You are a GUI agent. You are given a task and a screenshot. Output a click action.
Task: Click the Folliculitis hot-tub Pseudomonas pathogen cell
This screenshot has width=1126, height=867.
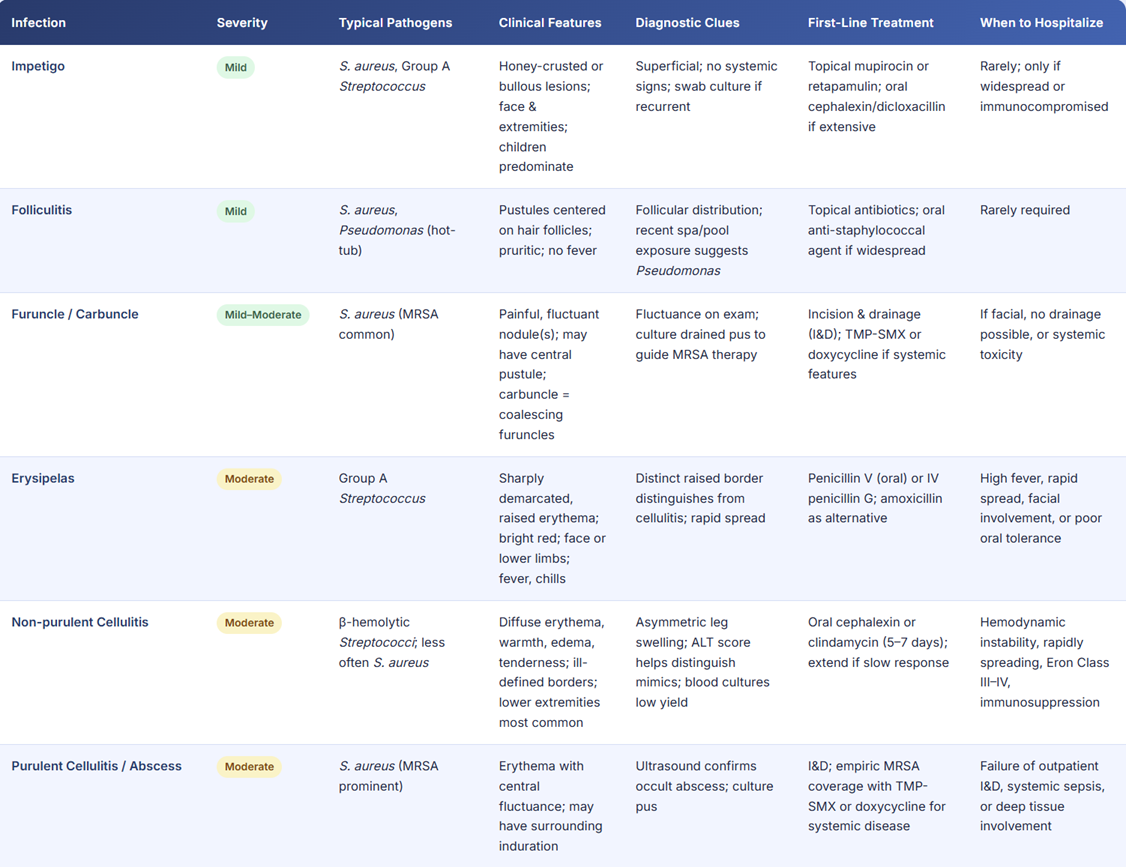[396, 230]
